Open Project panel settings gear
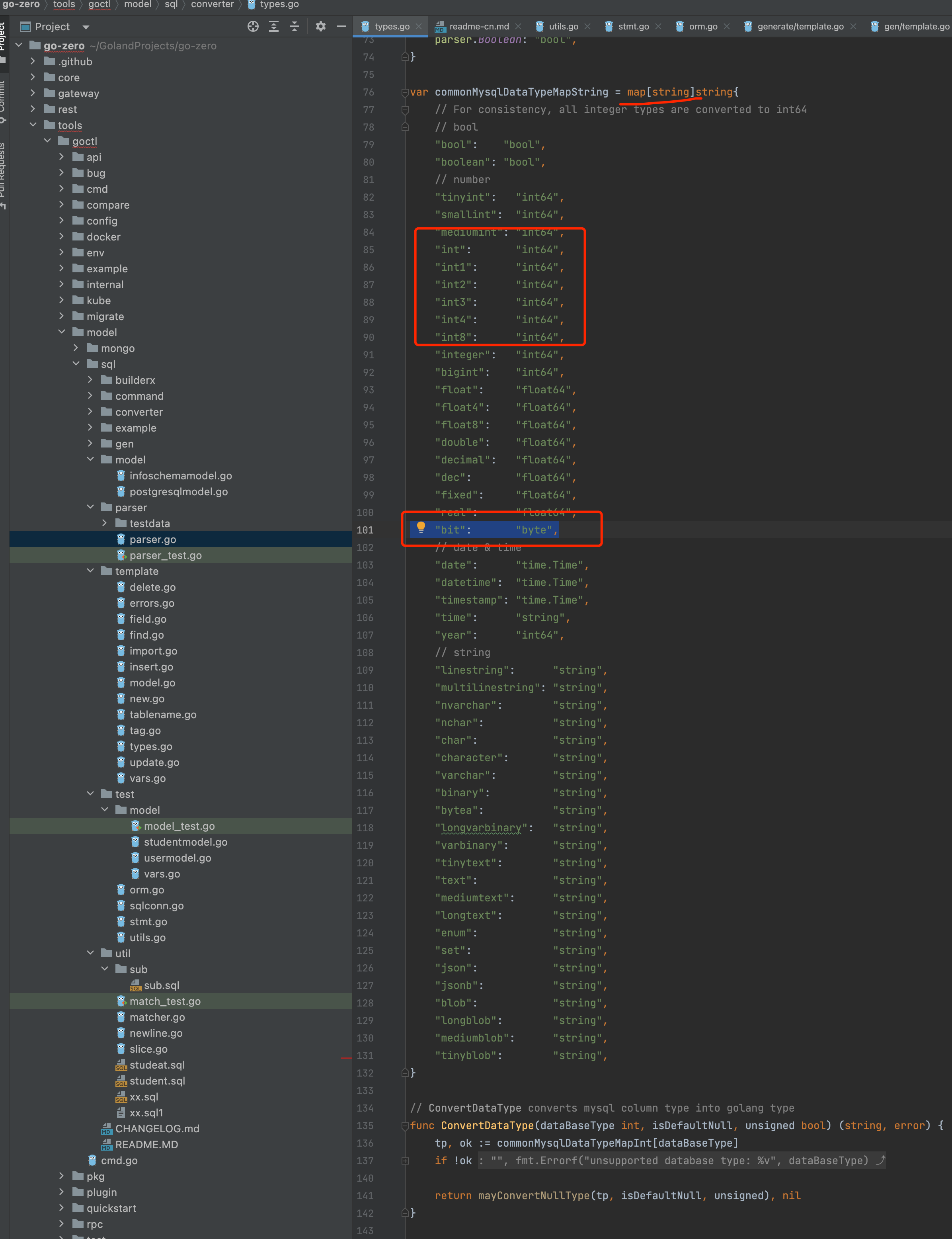The height and width of the screenshot is (1239, 952). pyautogui.click(x=321, y=27)
